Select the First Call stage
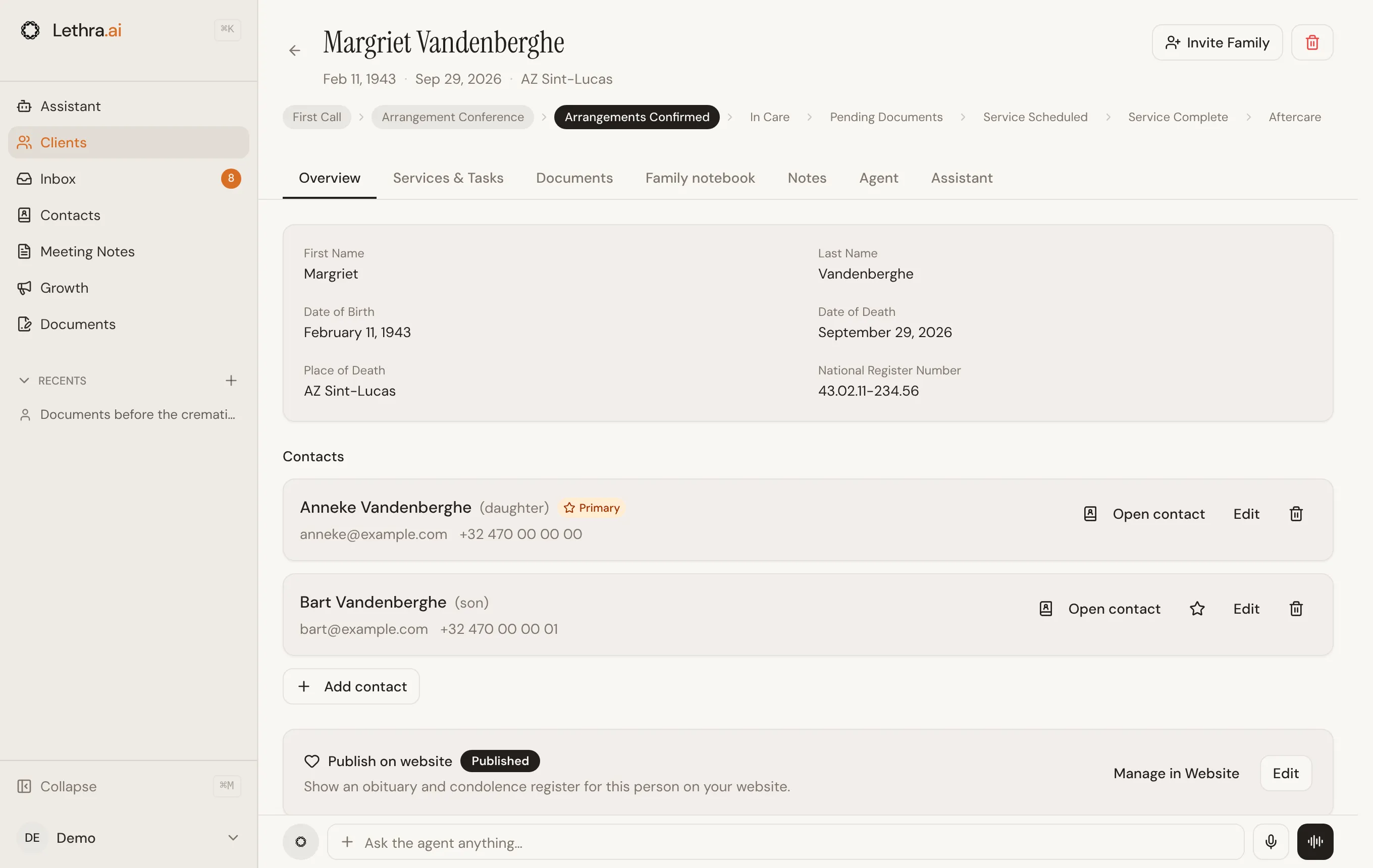Screen dimensions: 1373x868 317,117
